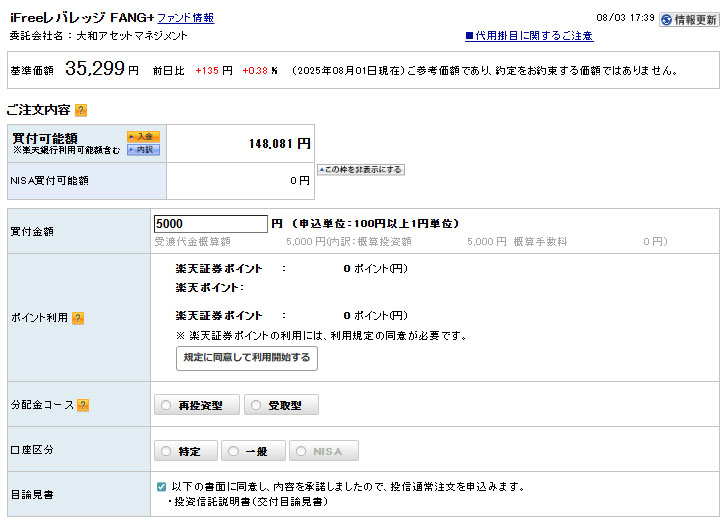
Task: Uncheck the 目論見書 agreement checkbox
Action: [162, 487]
